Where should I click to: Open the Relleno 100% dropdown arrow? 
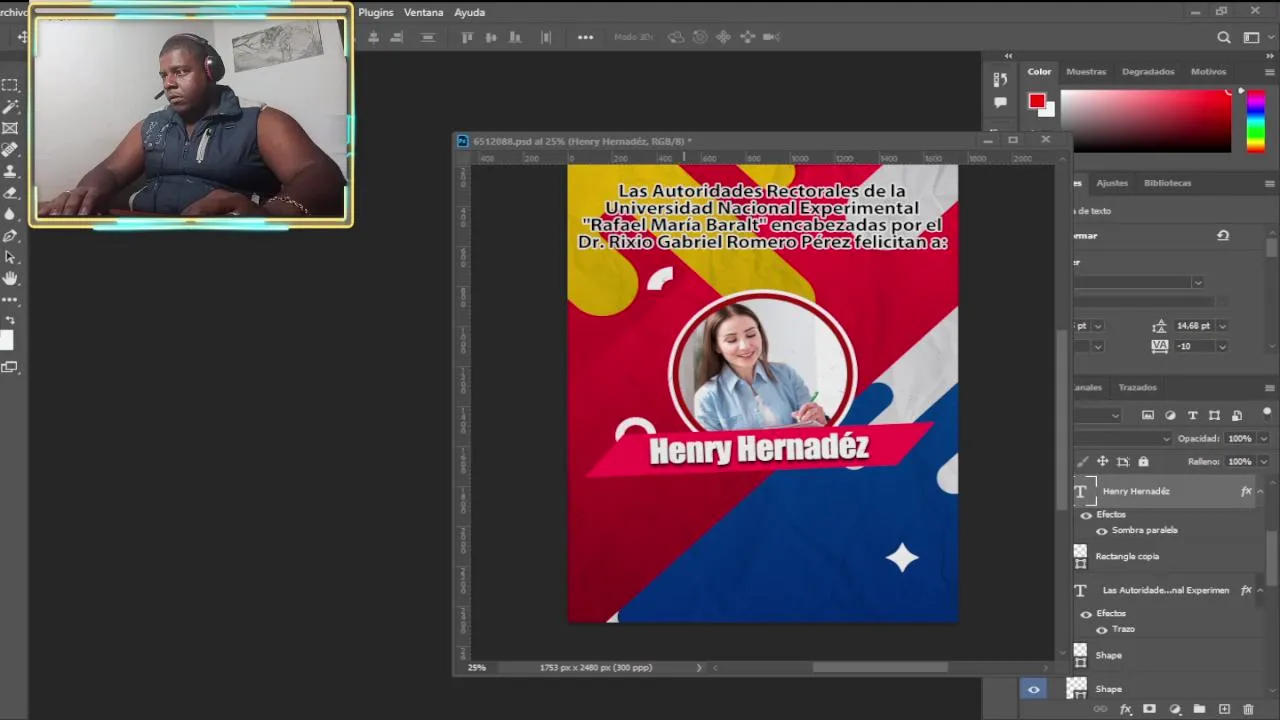1263,462
